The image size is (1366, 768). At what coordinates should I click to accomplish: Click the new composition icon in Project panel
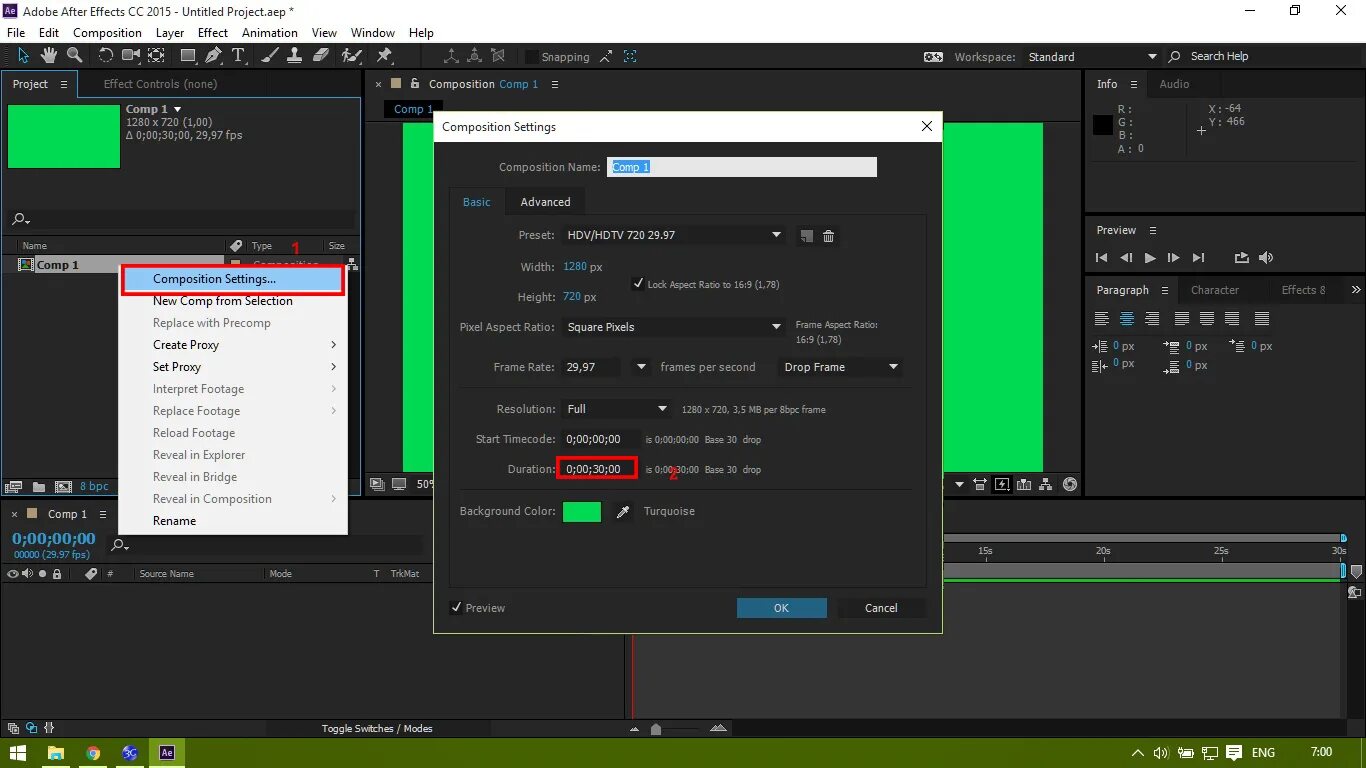(x=63, y=486)
